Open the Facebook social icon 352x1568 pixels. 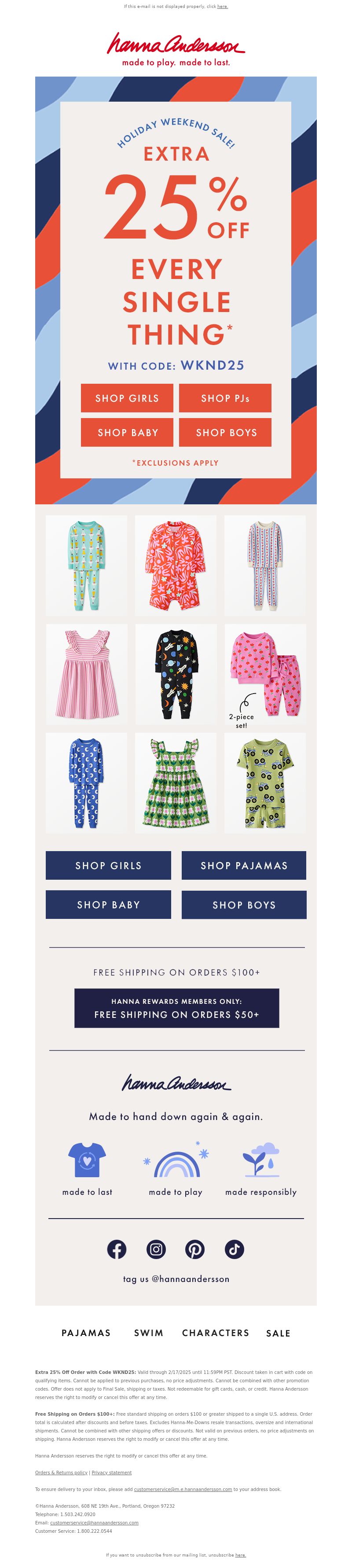click(117, 1250)
